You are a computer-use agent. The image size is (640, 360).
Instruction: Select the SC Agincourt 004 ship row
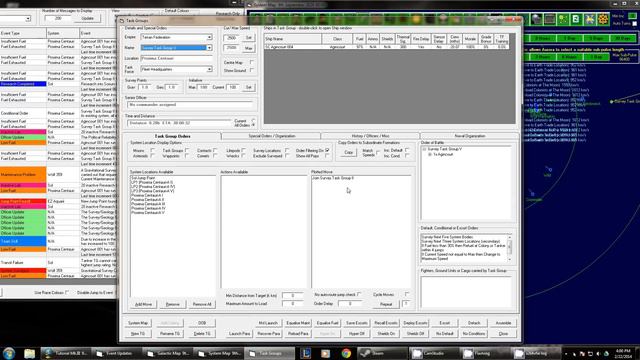point(387,47)
